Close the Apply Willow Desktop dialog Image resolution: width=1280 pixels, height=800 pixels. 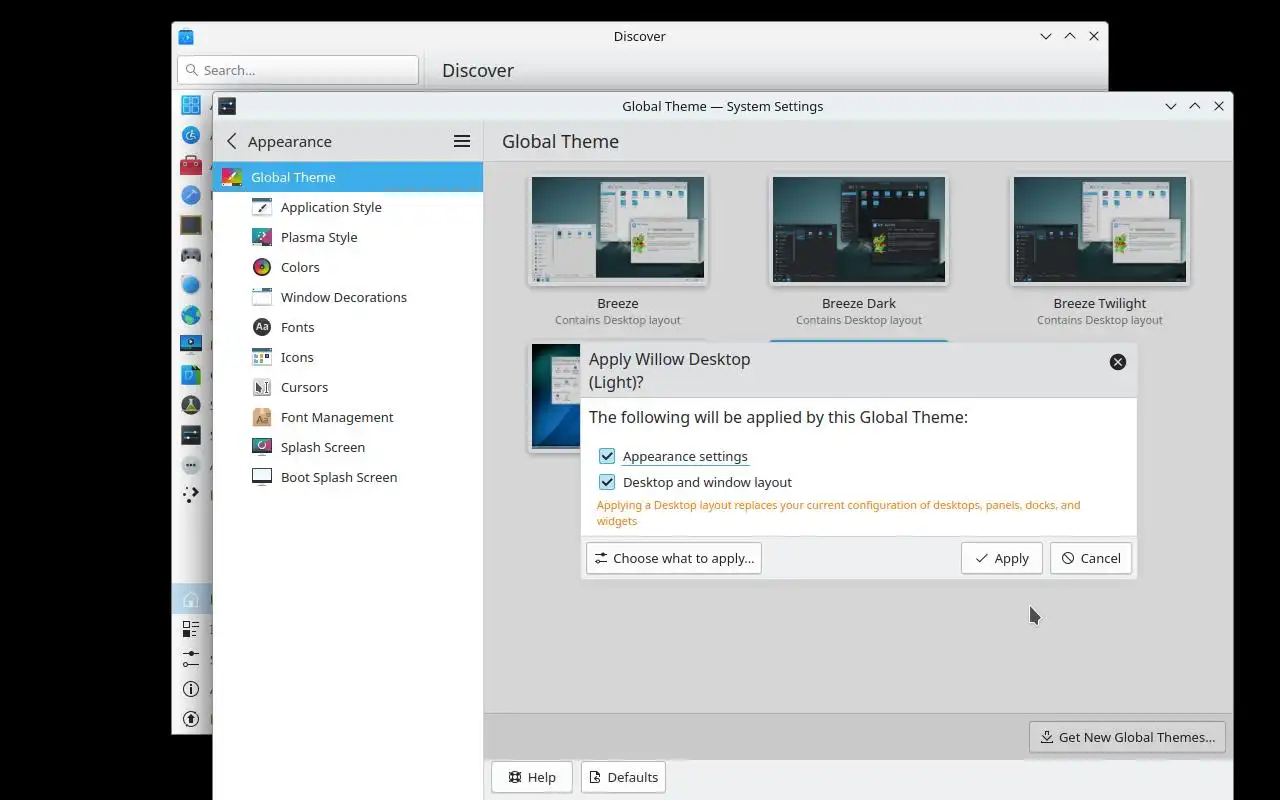[x=1118, y=362]
